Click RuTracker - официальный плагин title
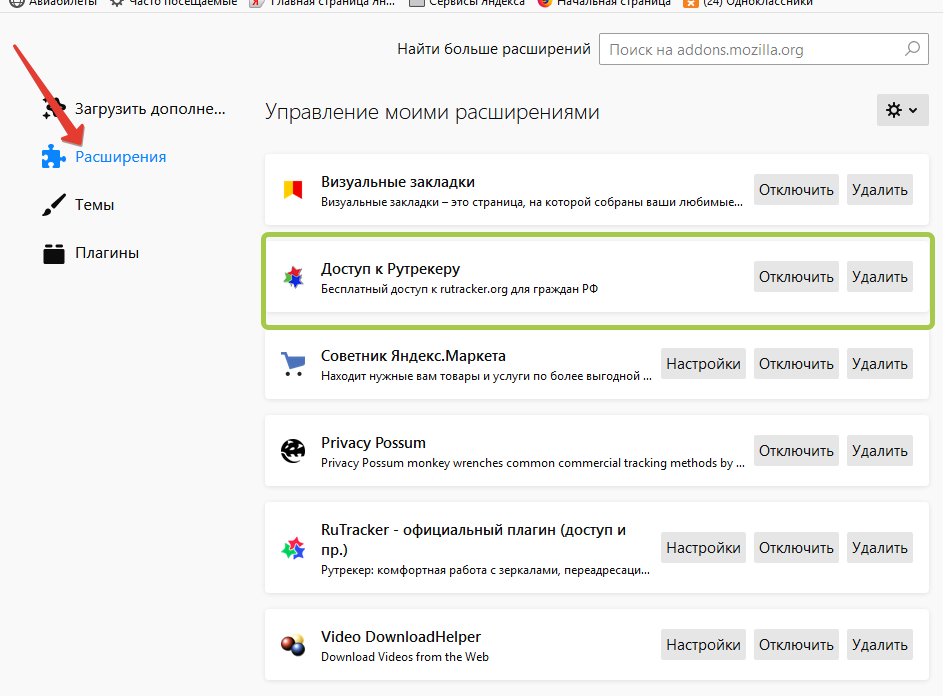 tap(473, 540)
